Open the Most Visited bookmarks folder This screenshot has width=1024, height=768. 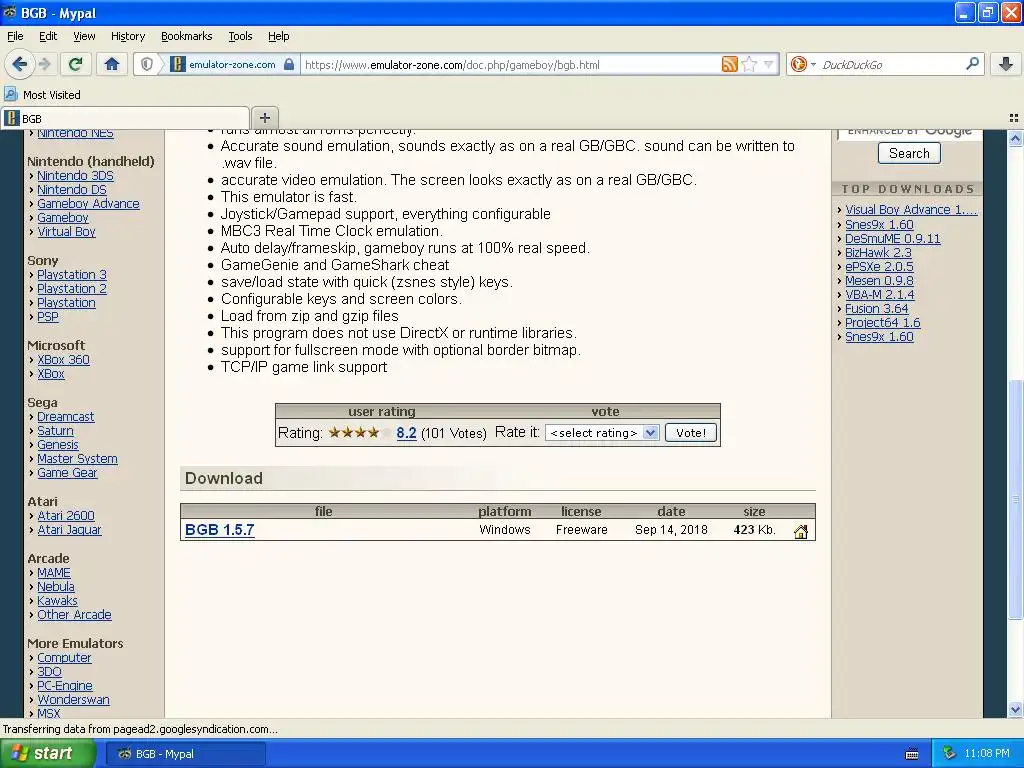point(42,95)
